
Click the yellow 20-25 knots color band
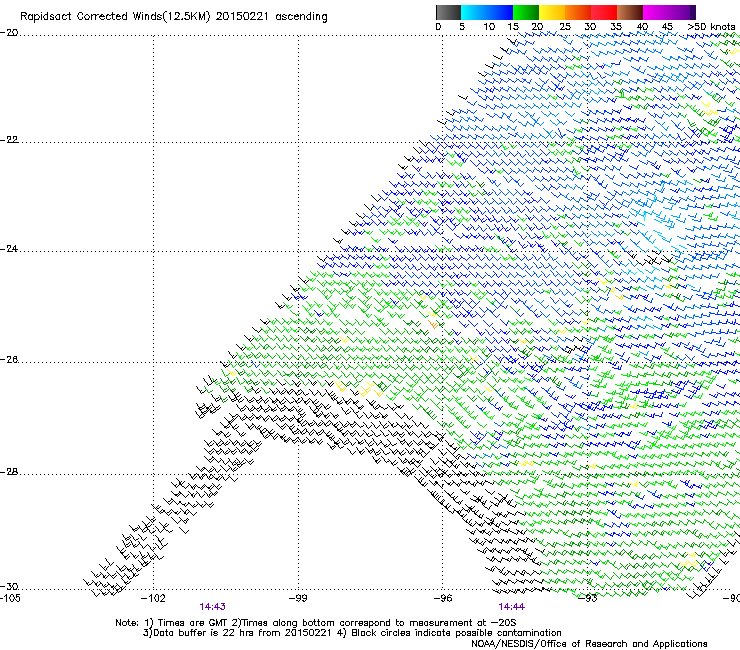[x=552, y=12]
